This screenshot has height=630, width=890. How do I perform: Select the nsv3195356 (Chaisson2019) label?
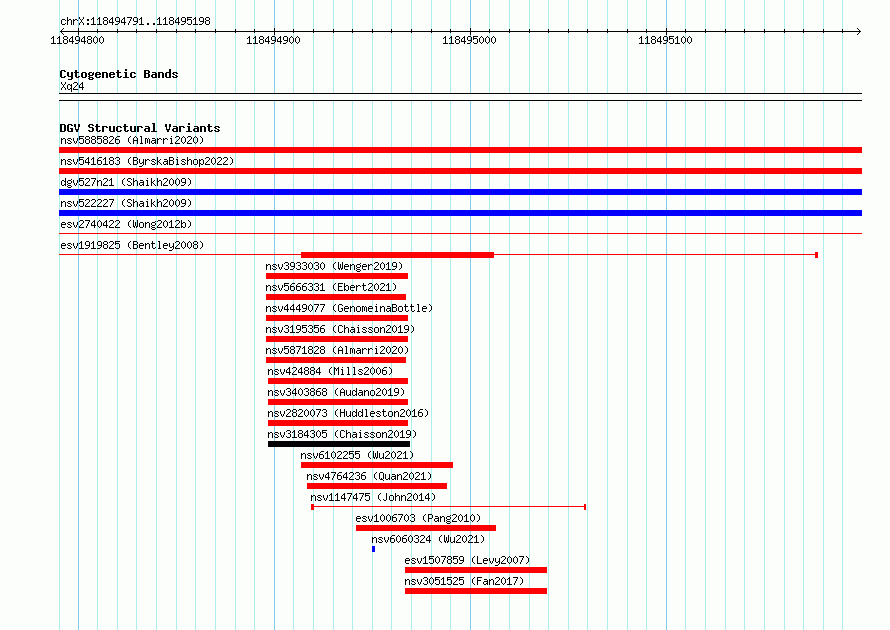[340, 329]
